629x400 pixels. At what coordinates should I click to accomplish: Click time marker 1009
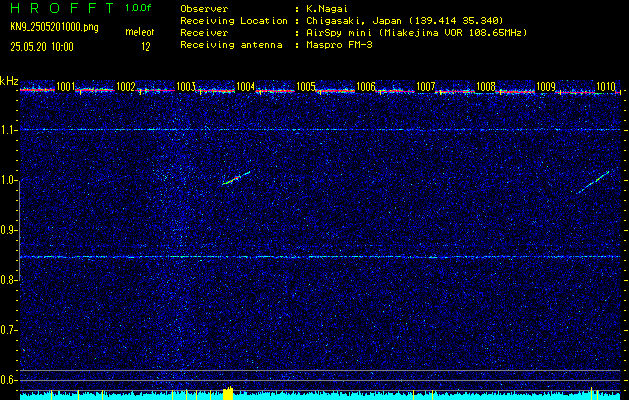click(546, 86)
